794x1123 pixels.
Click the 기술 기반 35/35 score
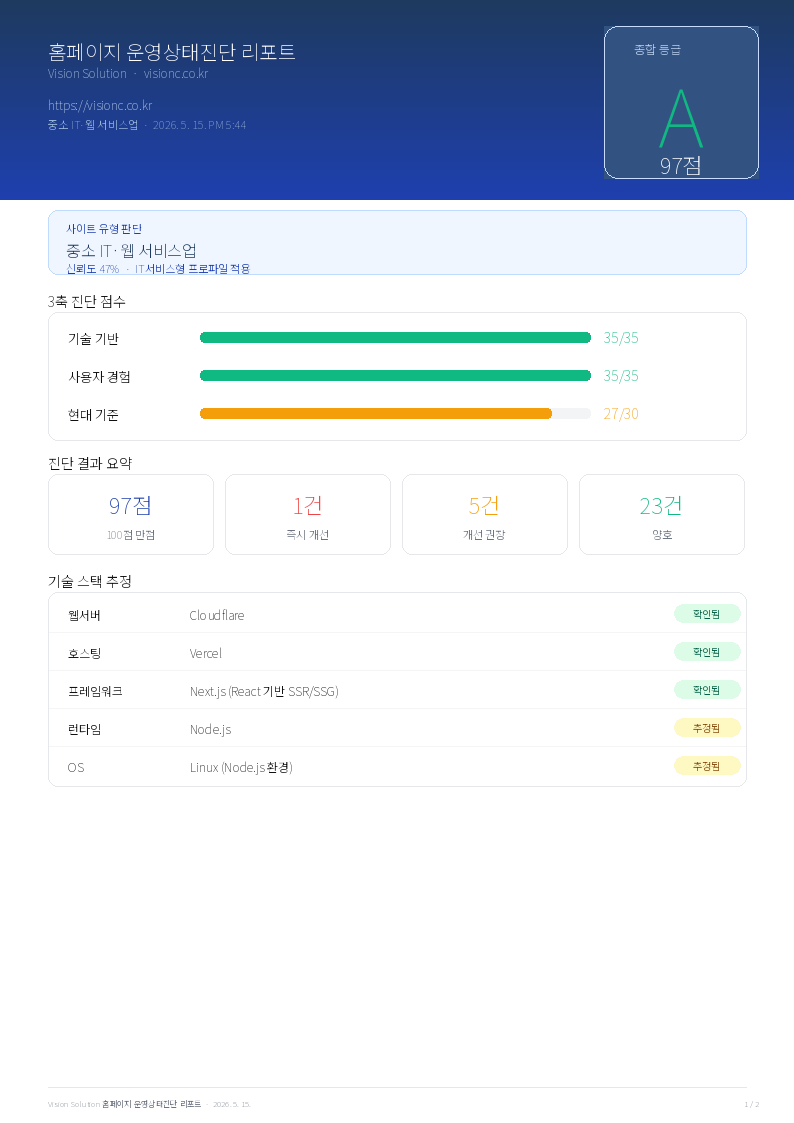pos(621,338)
